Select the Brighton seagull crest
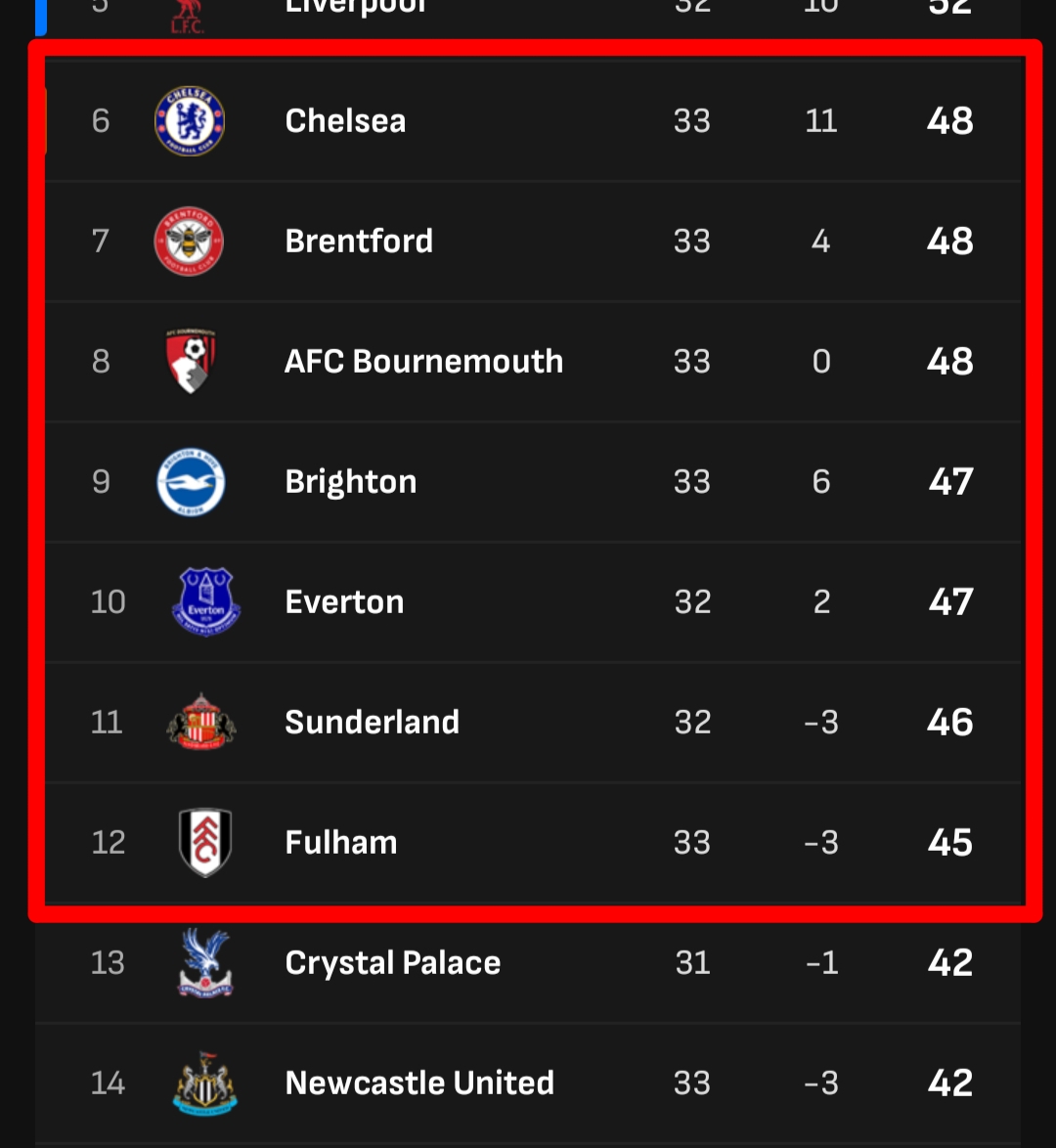The image size is (1056, 1148). (192, 482)
